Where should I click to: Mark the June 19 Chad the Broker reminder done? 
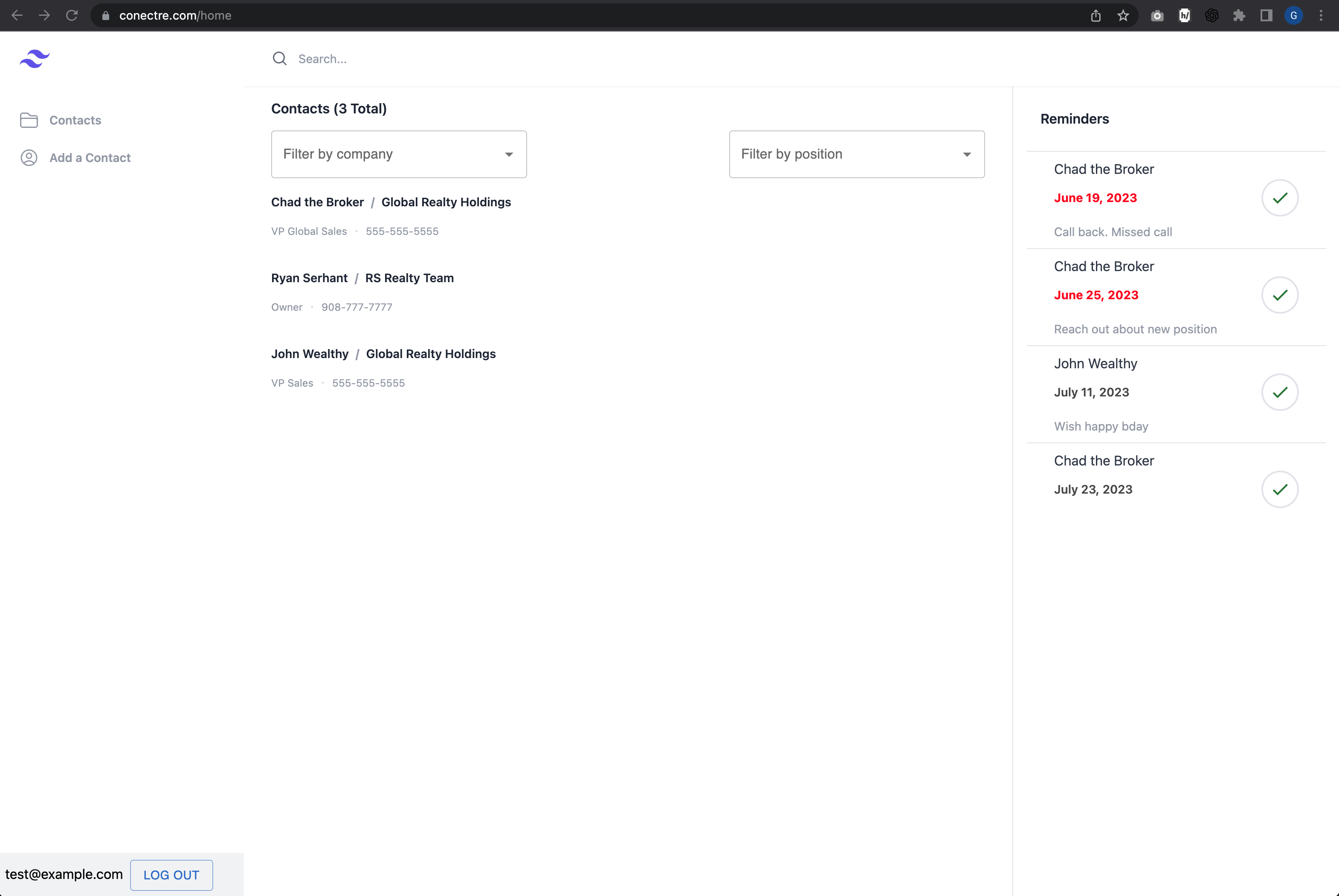pyautogui.click(x=1280, y=198)
